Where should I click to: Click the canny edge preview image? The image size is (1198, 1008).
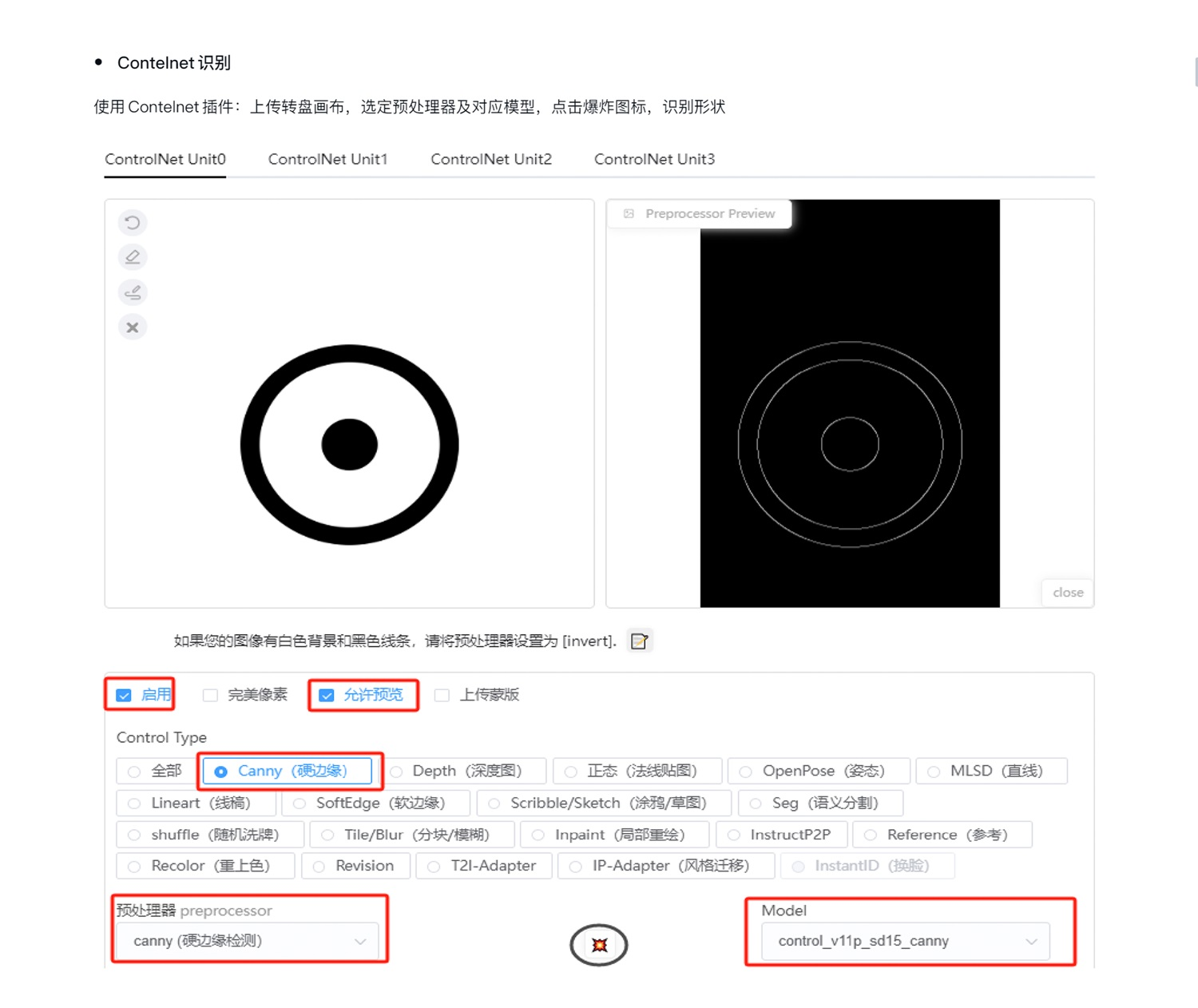[x=850, y=403]
